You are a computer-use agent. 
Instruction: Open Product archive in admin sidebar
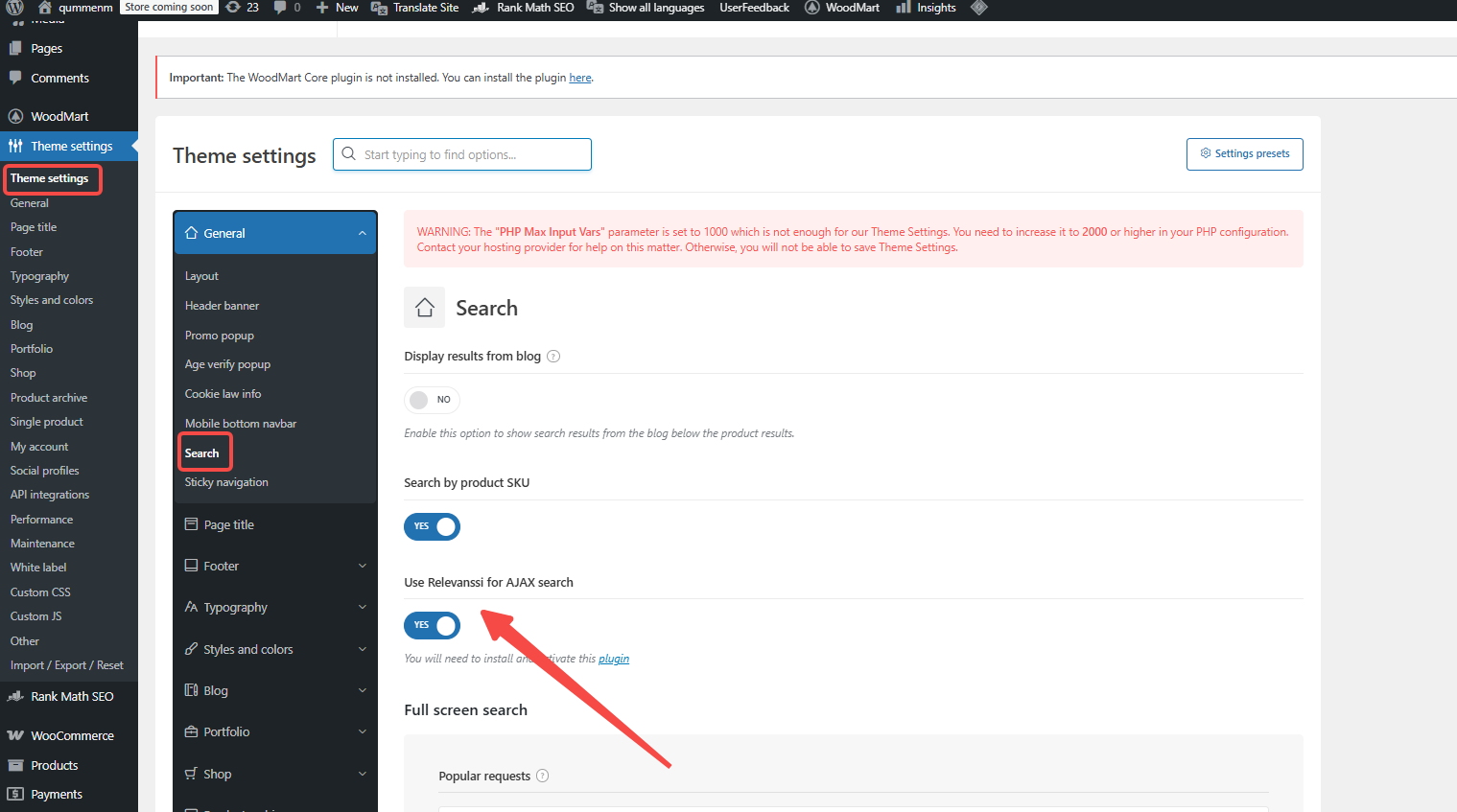(x=49, y=398)
